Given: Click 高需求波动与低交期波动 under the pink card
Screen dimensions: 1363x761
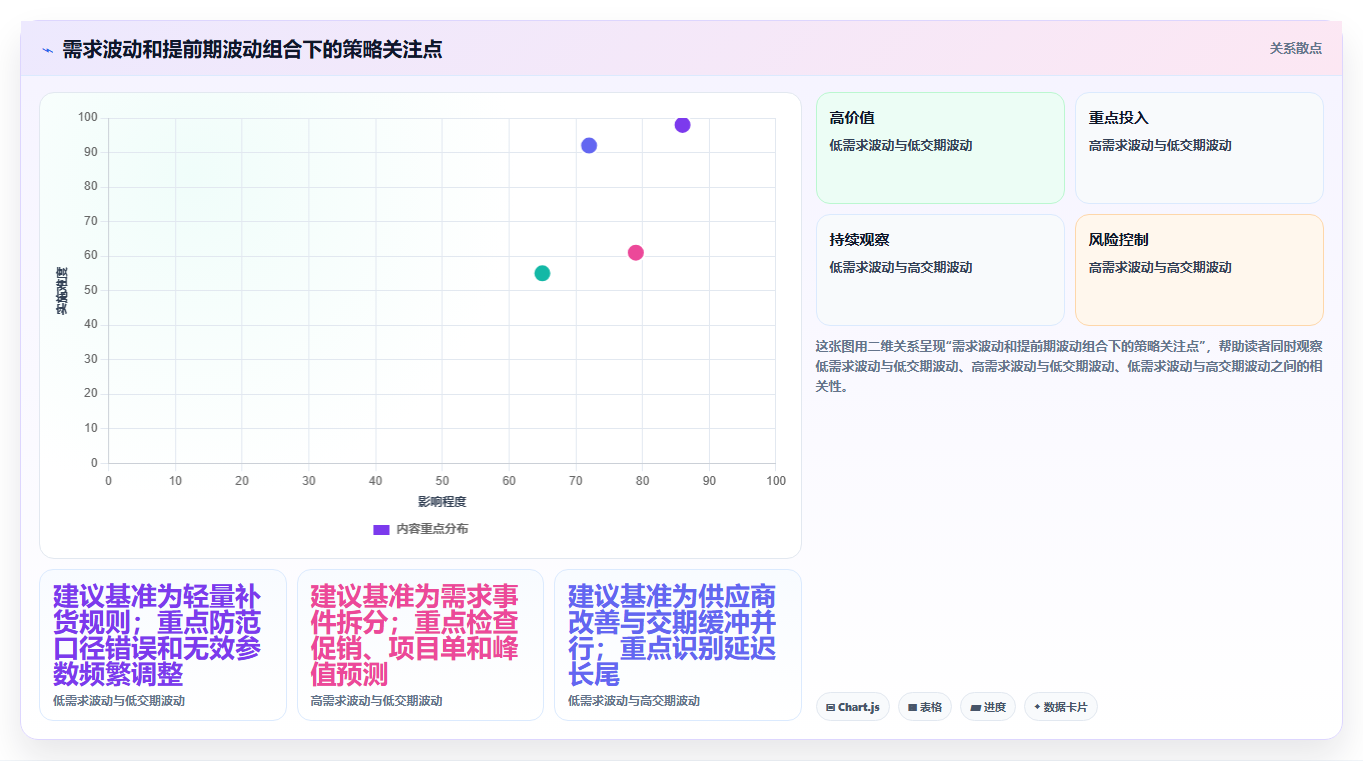Looking at the screenshot, I should click(377, 701).
